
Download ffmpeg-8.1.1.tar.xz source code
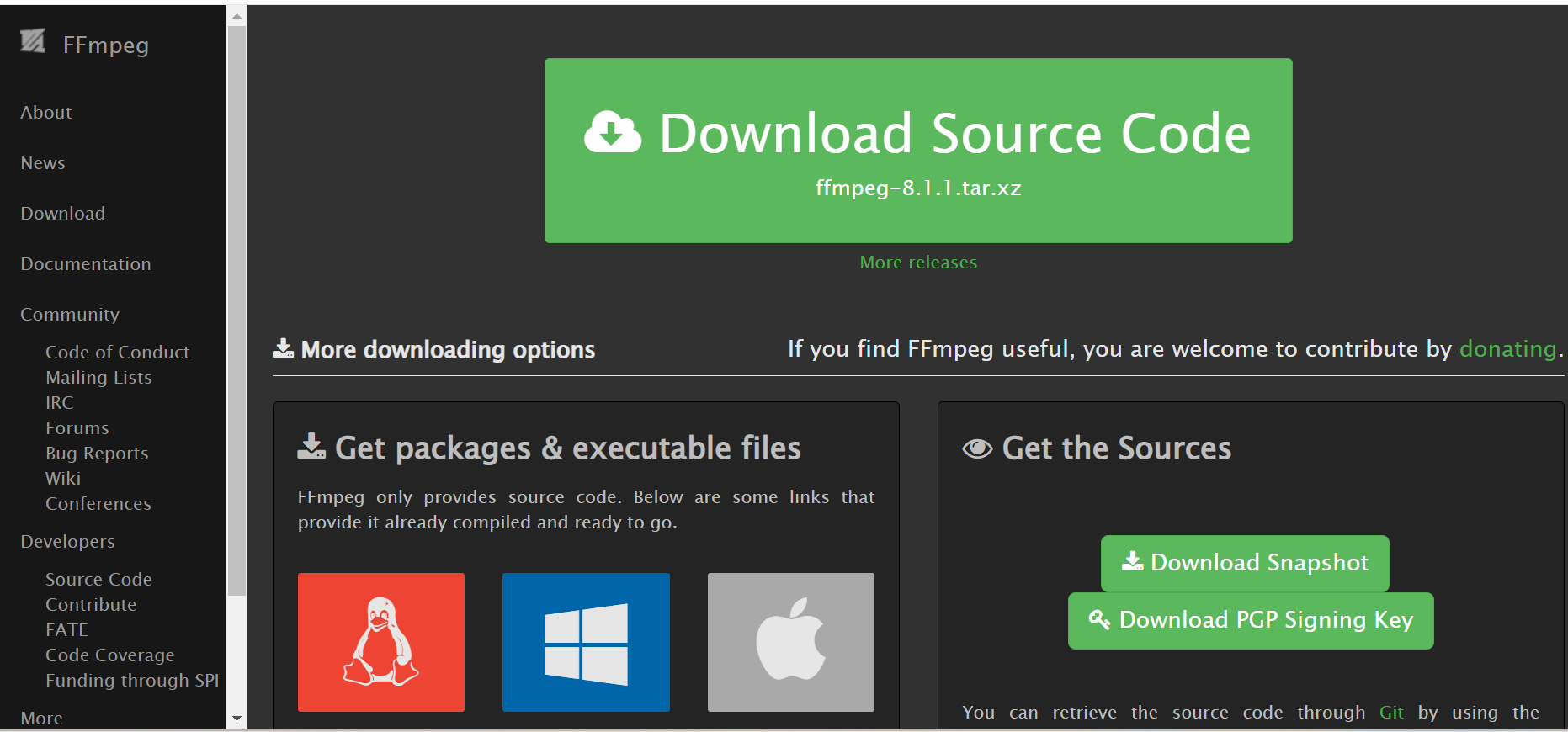tap(918, 151)
